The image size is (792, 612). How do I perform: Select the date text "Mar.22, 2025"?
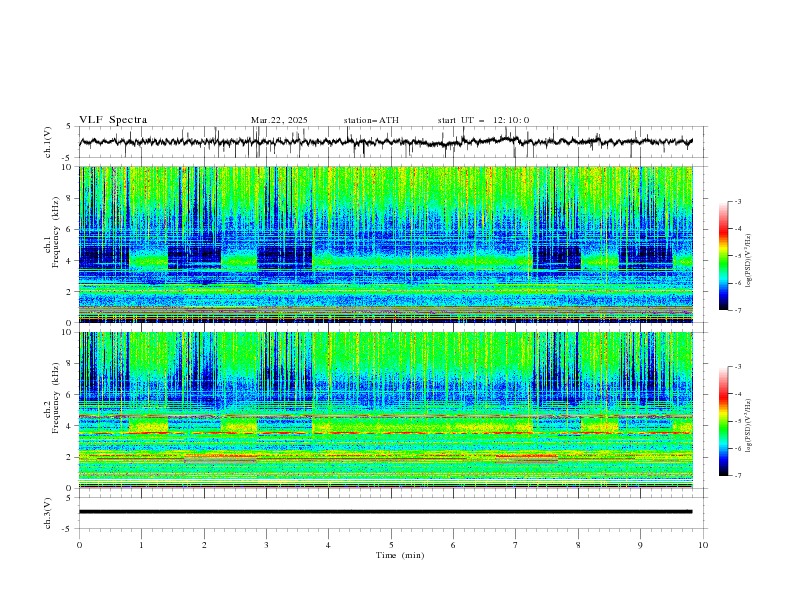(x=279, y=120)
